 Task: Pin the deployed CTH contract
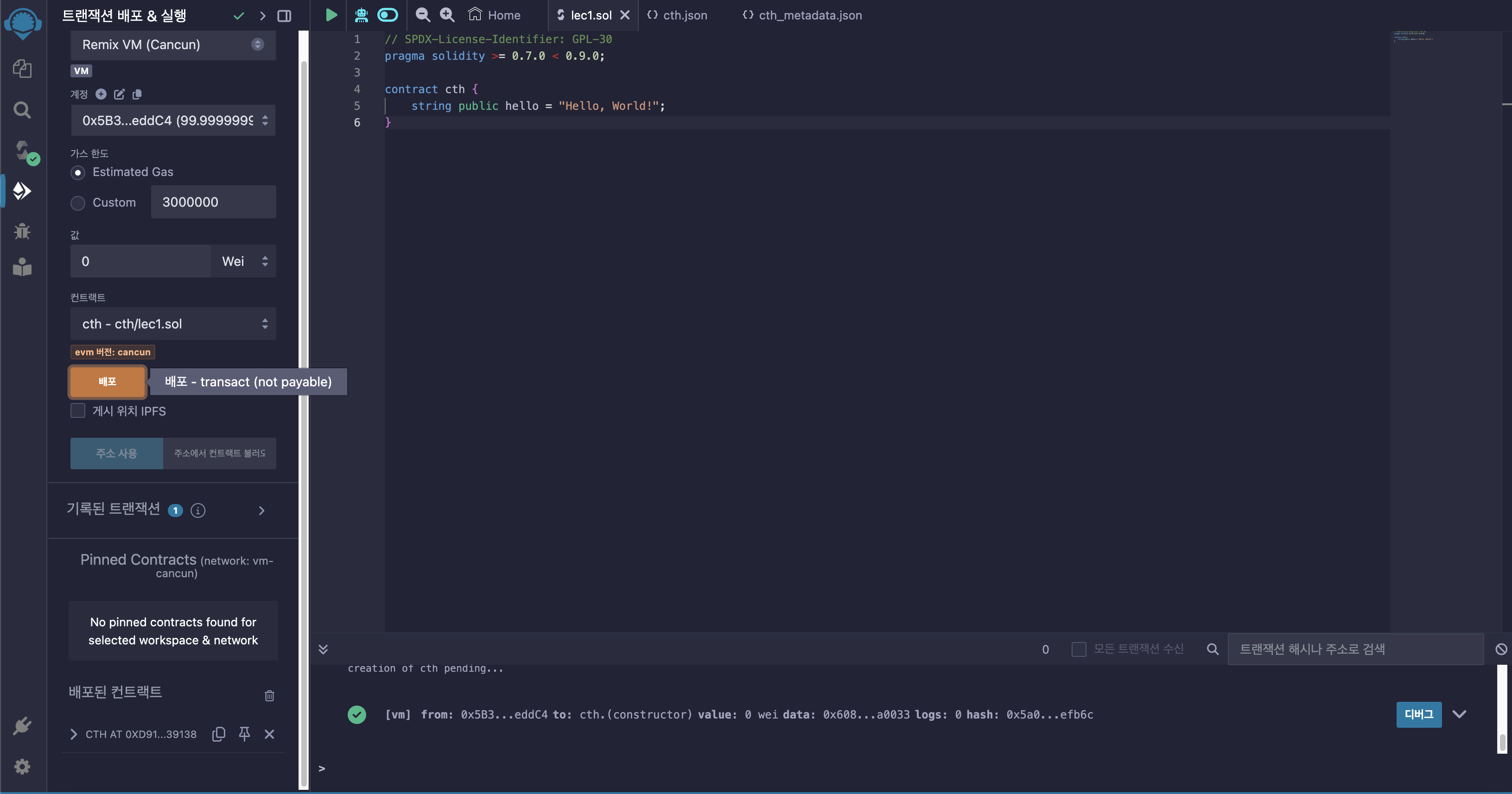(x=244, y=734)
